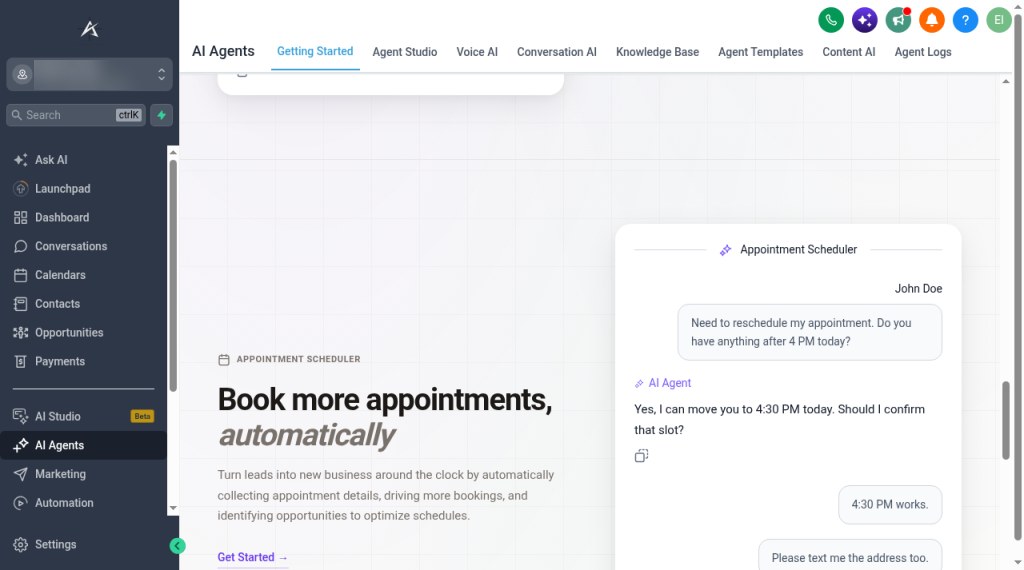Screen dimensions: 1024x570
Task: Click the AI Agents page title
Action: pyautogui.click(x=223, y=51)
